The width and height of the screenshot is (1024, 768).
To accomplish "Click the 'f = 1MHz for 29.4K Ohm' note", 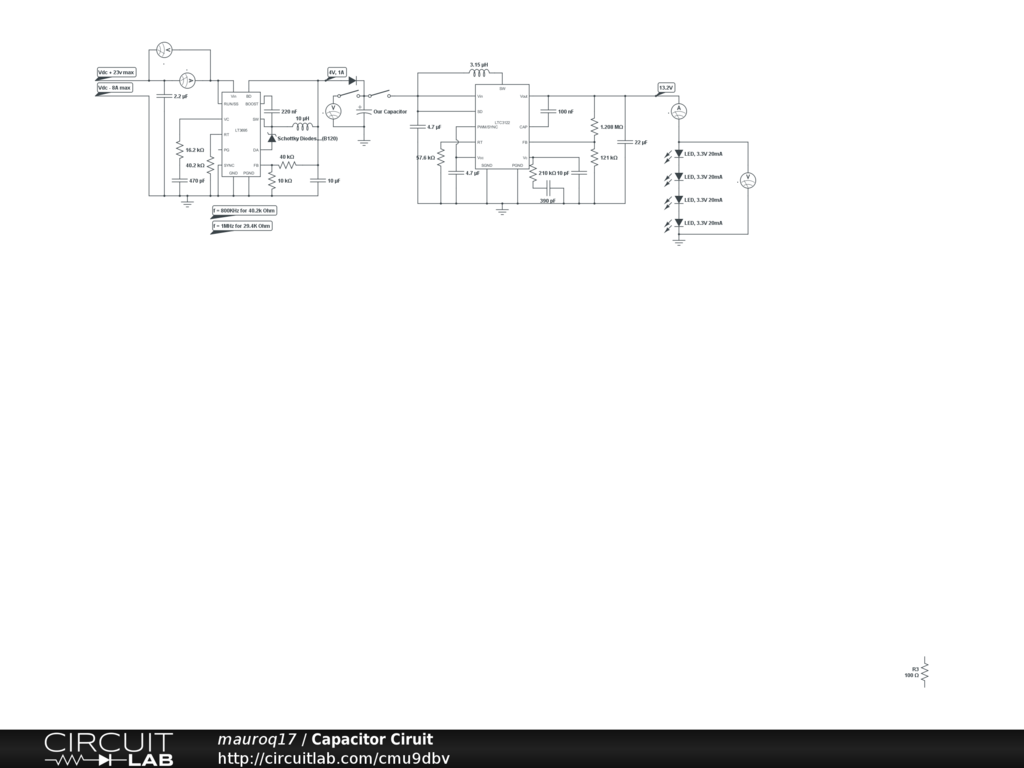I will click(242, 226).
